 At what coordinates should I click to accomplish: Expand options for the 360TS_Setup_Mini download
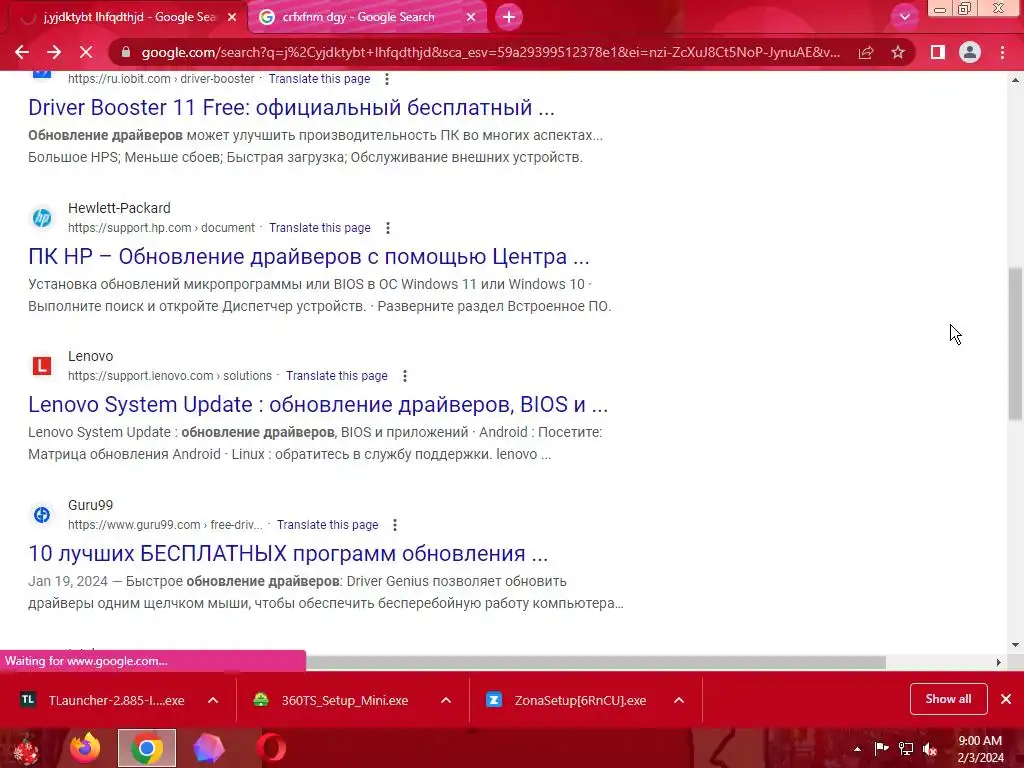pos(446,700)
